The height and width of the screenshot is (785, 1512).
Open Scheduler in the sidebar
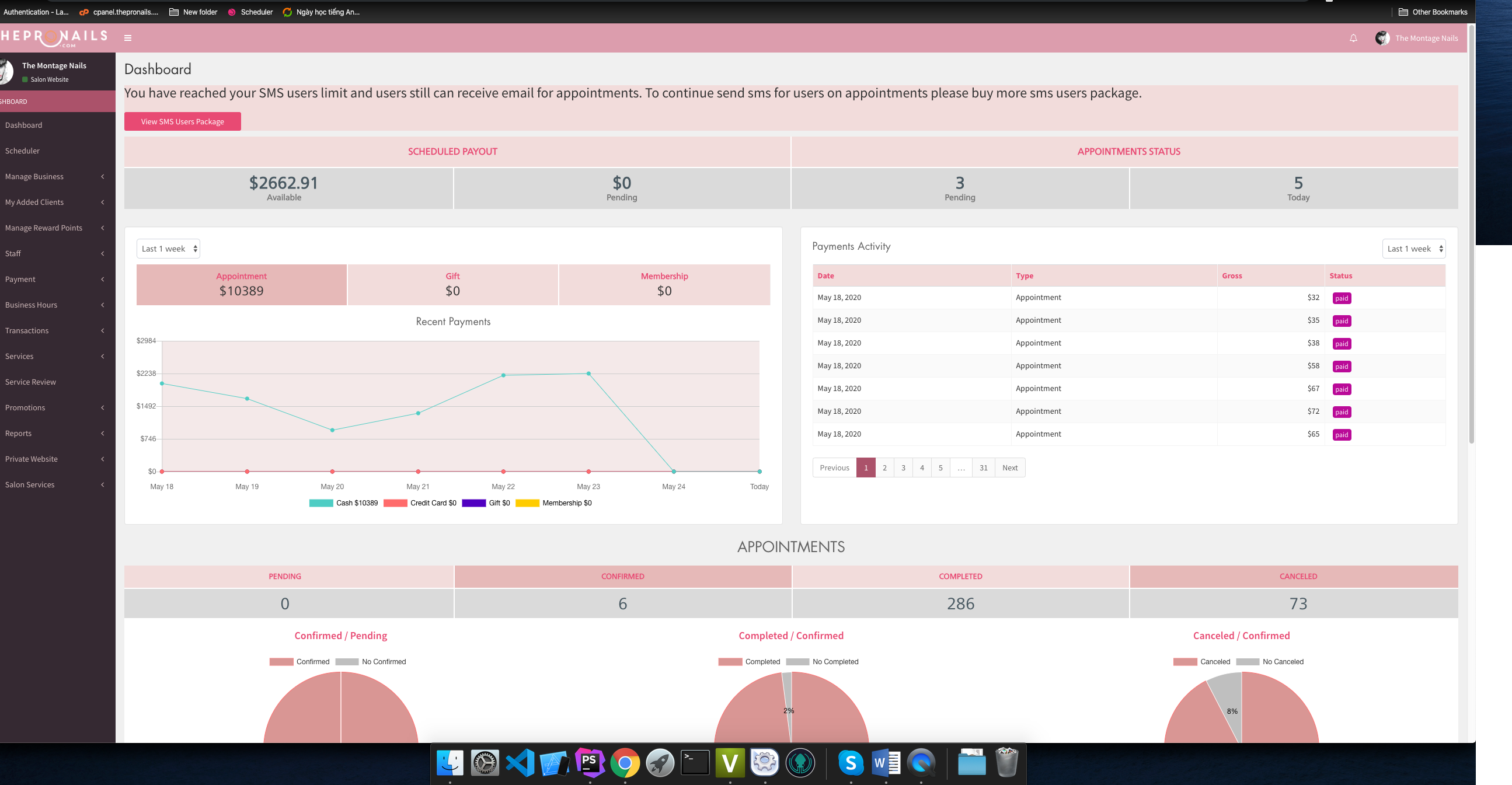[22, 151]
